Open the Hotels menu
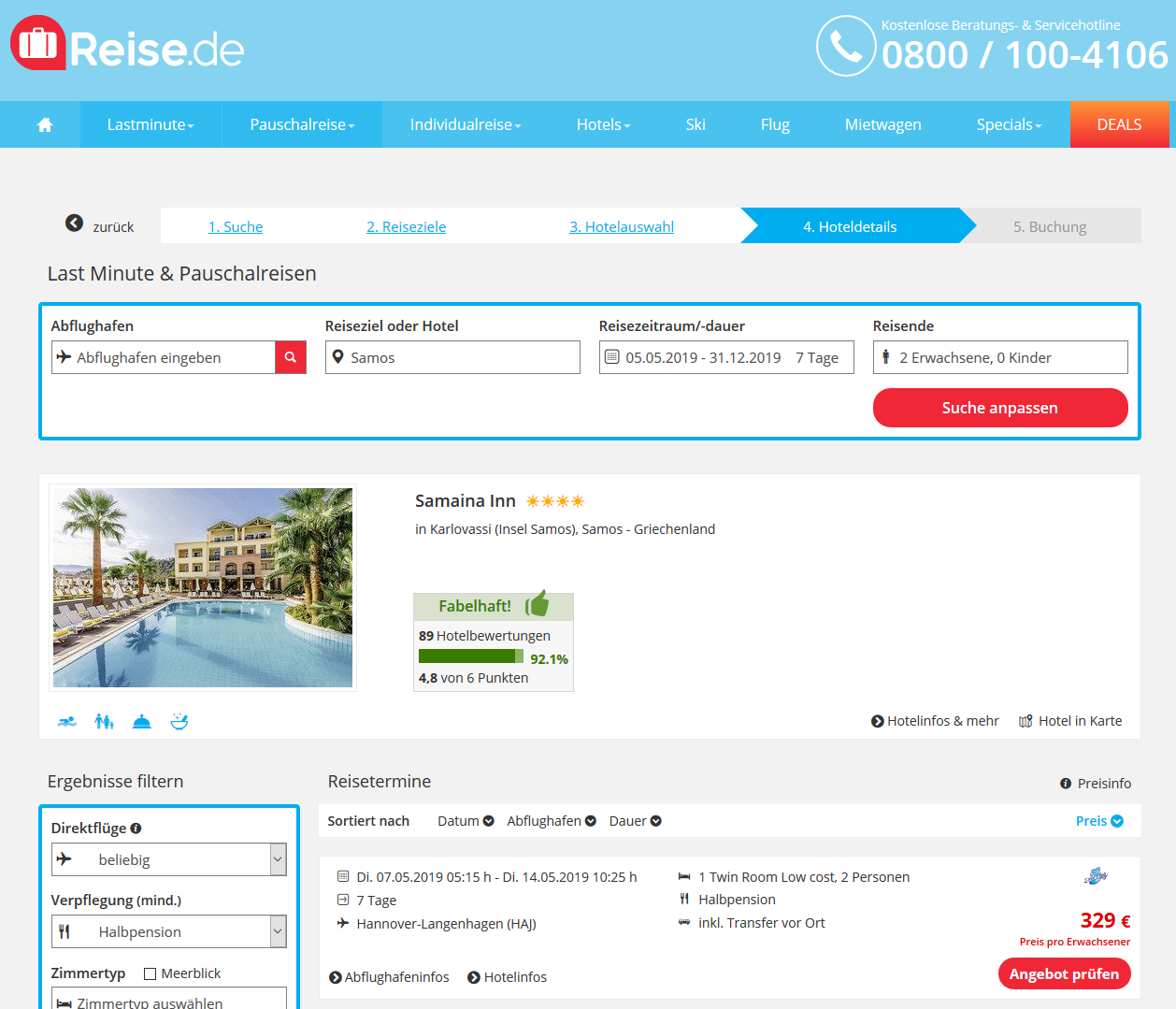 pos(603,124)
